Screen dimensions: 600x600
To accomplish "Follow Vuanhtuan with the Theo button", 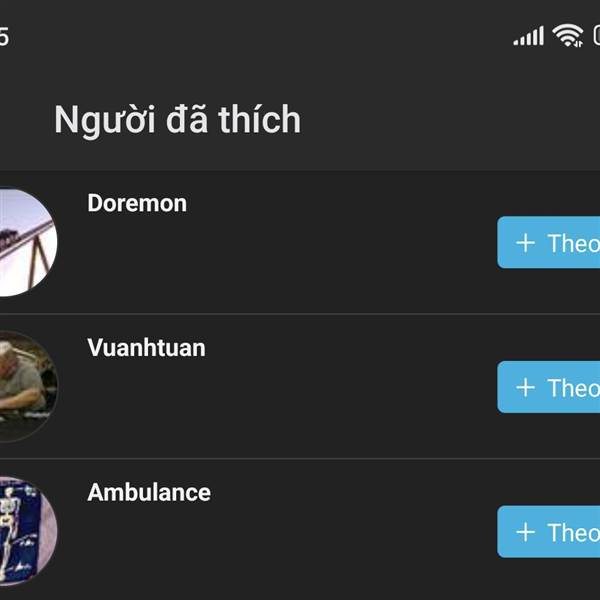I will (x=549, y=387).
